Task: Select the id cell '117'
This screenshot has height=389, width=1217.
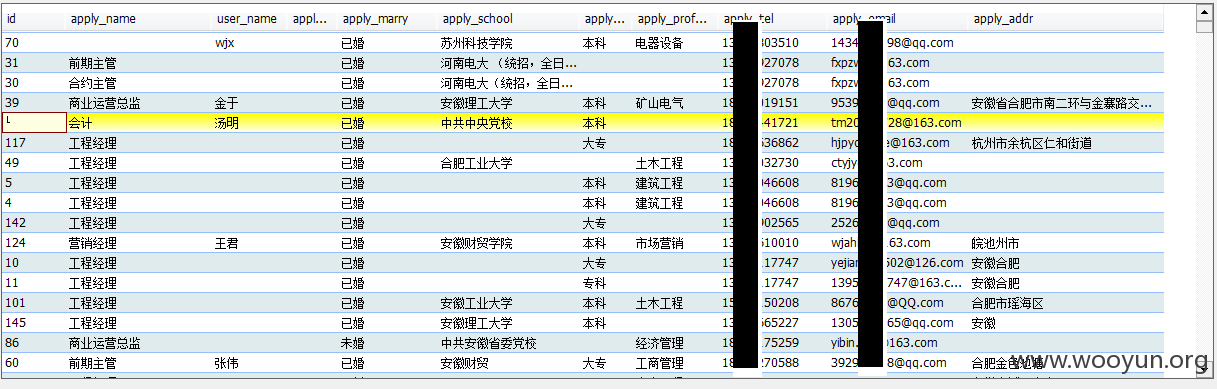Action: 15,143
